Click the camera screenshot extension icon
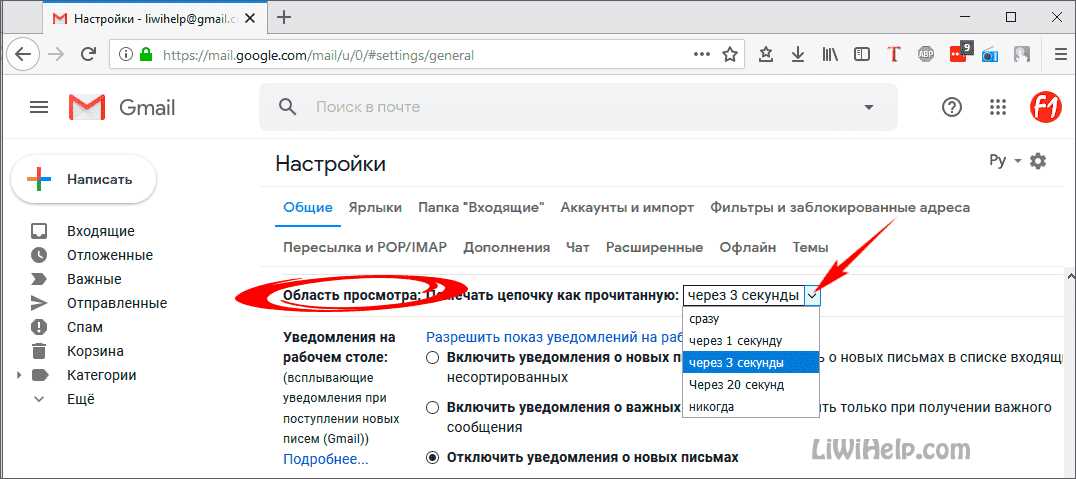The height and width of the screenshot is (479, 1076). pyautogui.click(x=990, y=55)
